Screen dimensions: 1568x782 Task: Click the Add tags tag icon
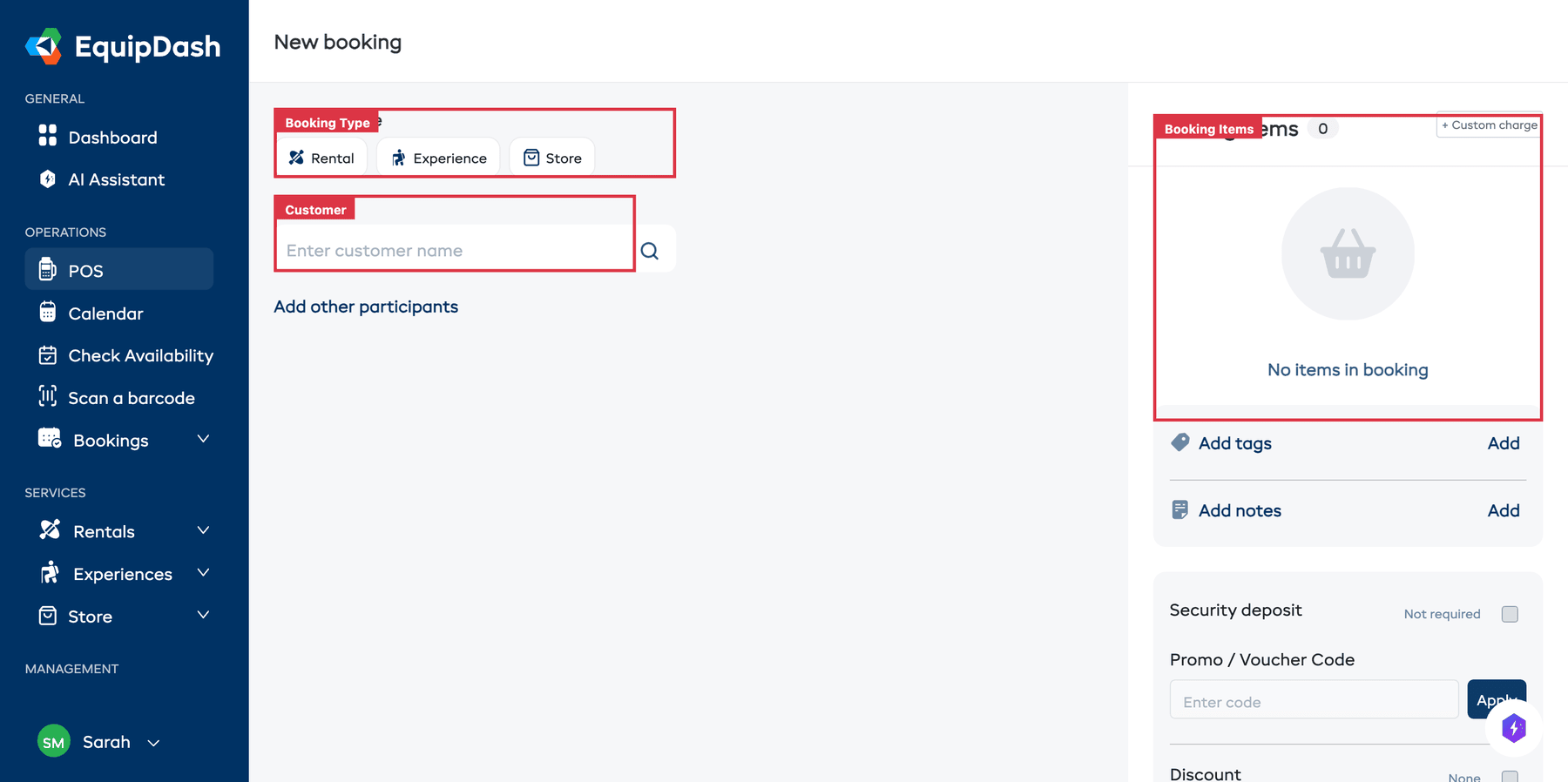coord(1180,442)
